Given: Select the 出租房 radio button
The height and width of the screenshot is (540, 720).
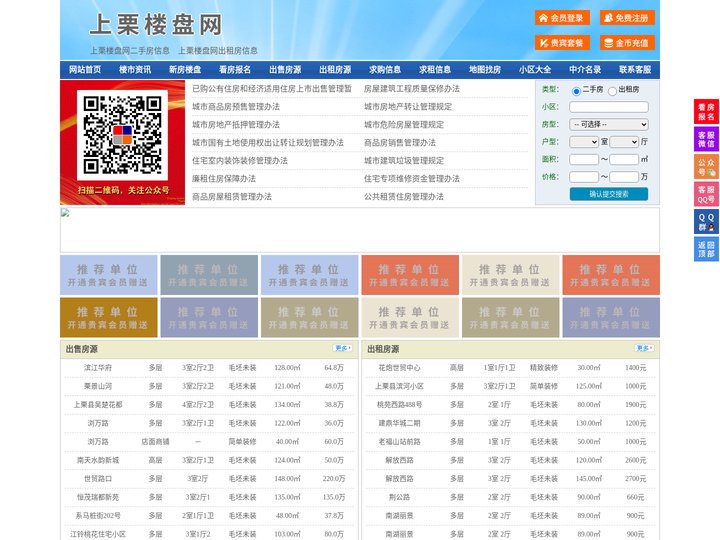Looking at the screenshot, I should pyautogui.click(x=612, y=91).
